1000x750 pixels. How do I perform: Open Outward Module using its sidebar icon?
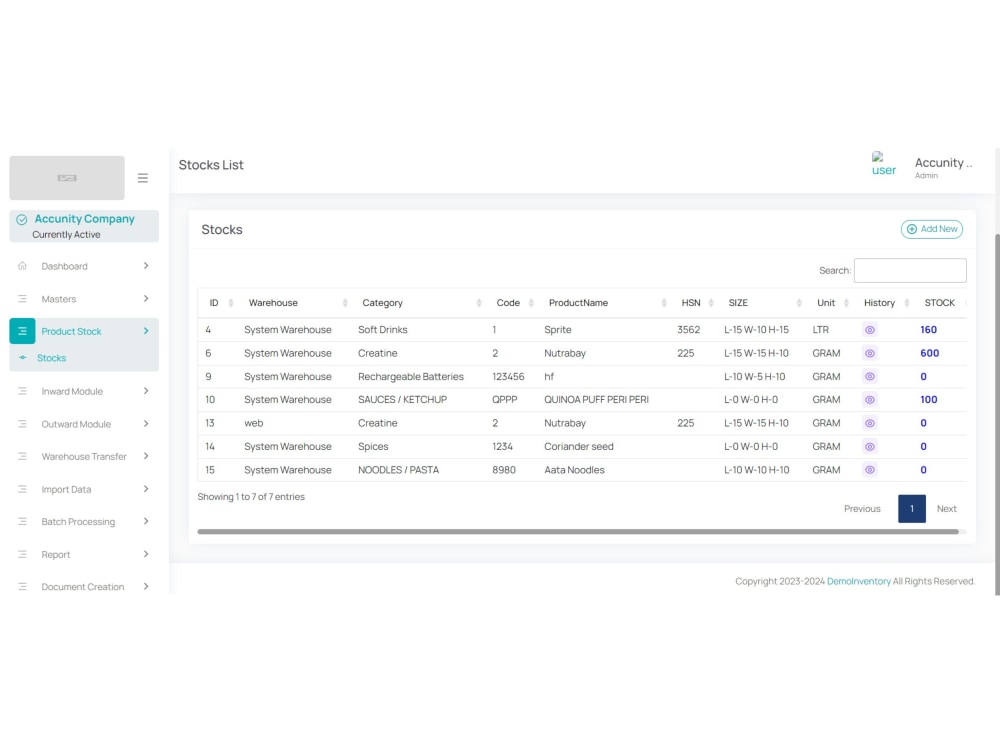22,423
